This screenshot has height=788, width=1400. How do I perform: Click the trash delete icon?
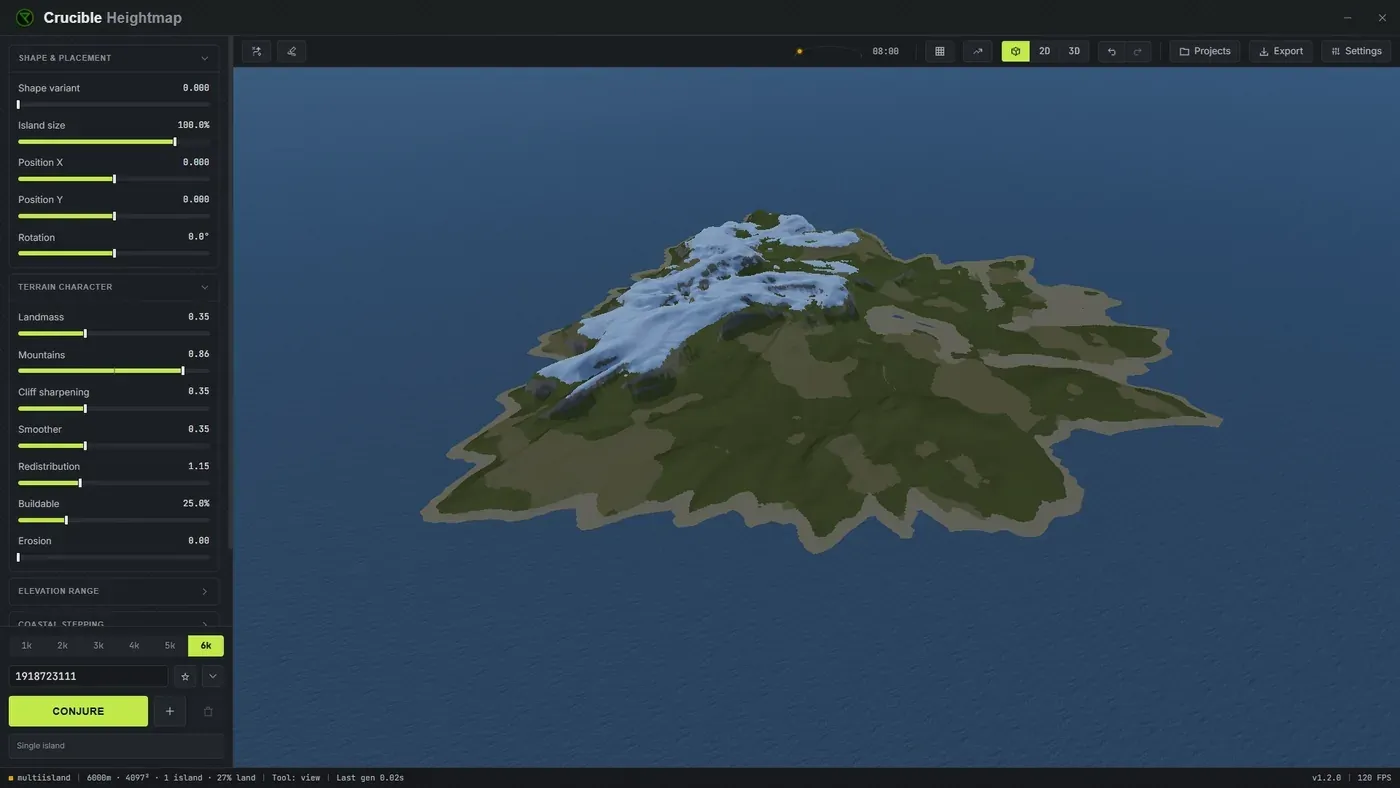click(x=208, y=711)
